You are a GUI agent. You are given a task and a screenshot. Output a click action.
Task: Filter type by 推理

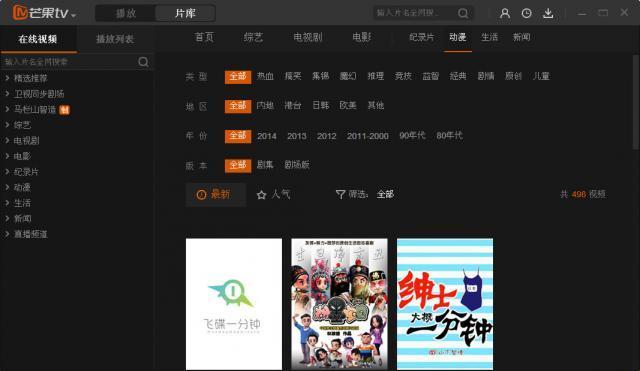tap(376, 76)
